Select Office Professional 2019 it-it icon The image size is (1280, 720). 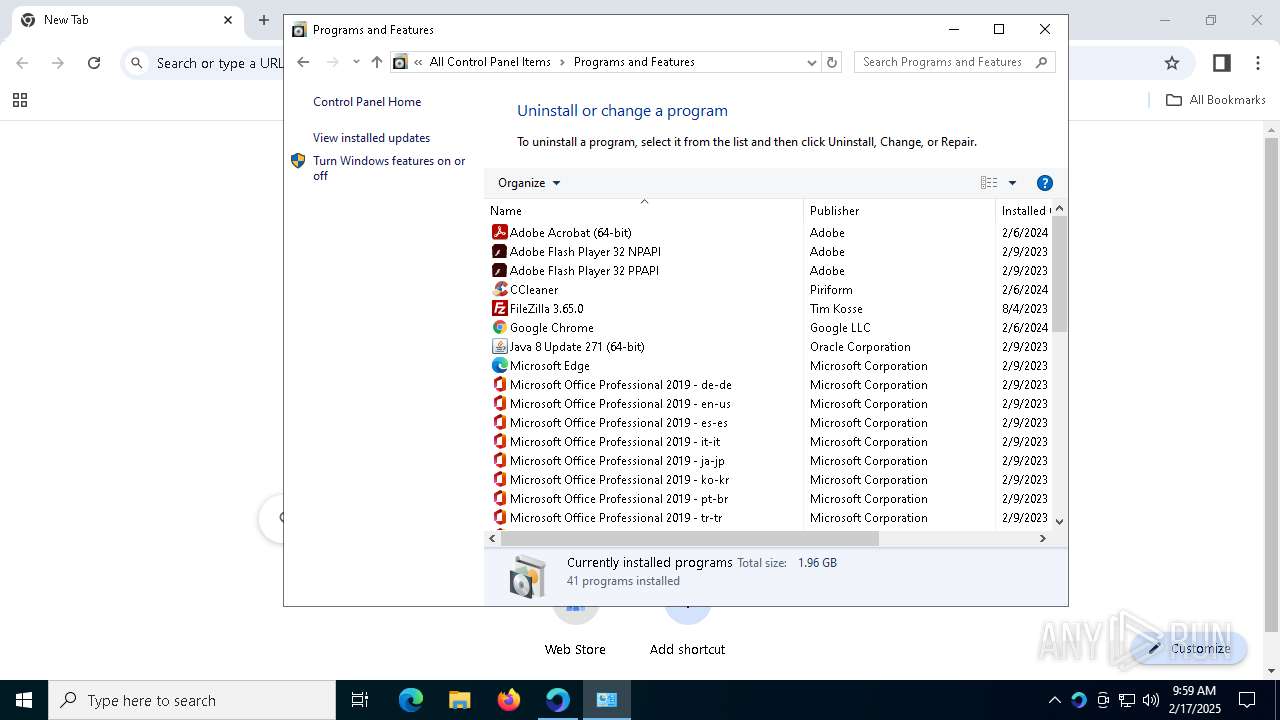click(x=500, y=441)
